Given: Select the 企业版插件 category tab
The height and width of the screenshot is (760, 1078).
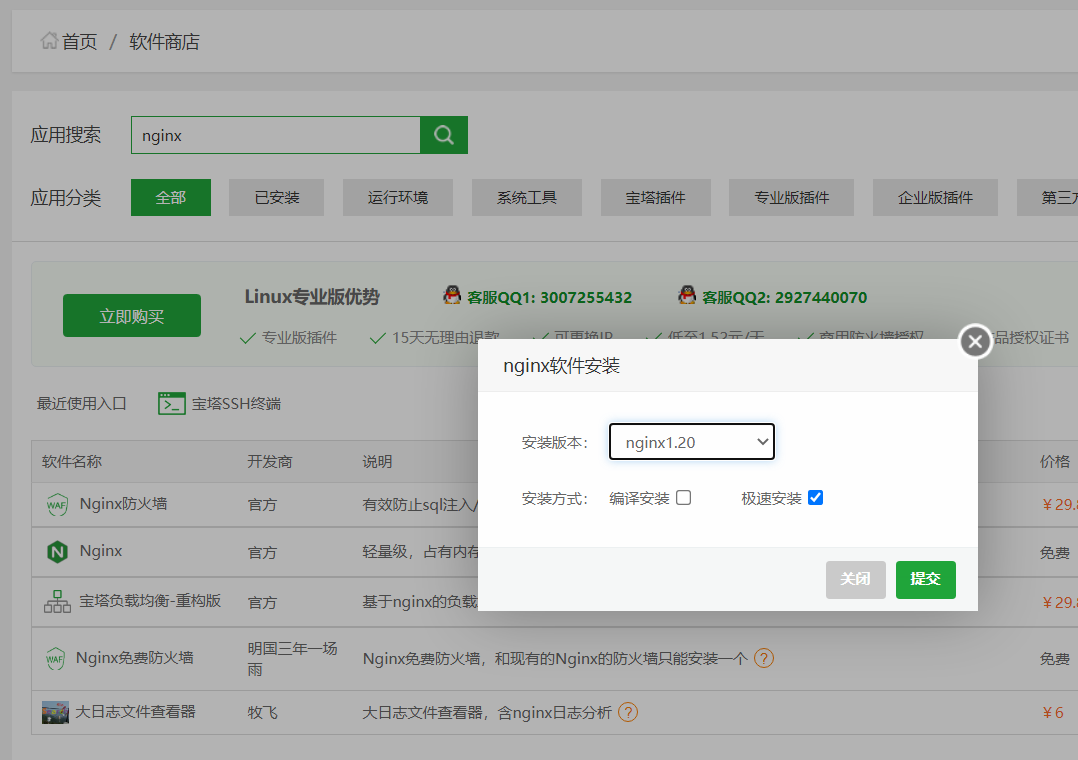Looking at the screenshot, I should click(x=935, y=197).
